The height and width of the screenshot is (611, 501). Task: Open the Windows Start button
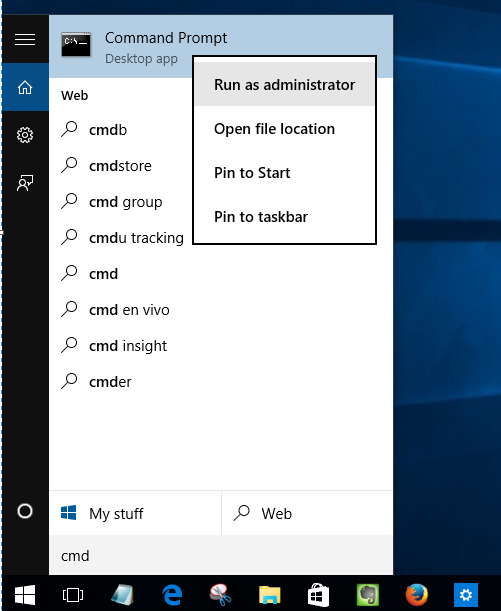[x=25, y=595]
